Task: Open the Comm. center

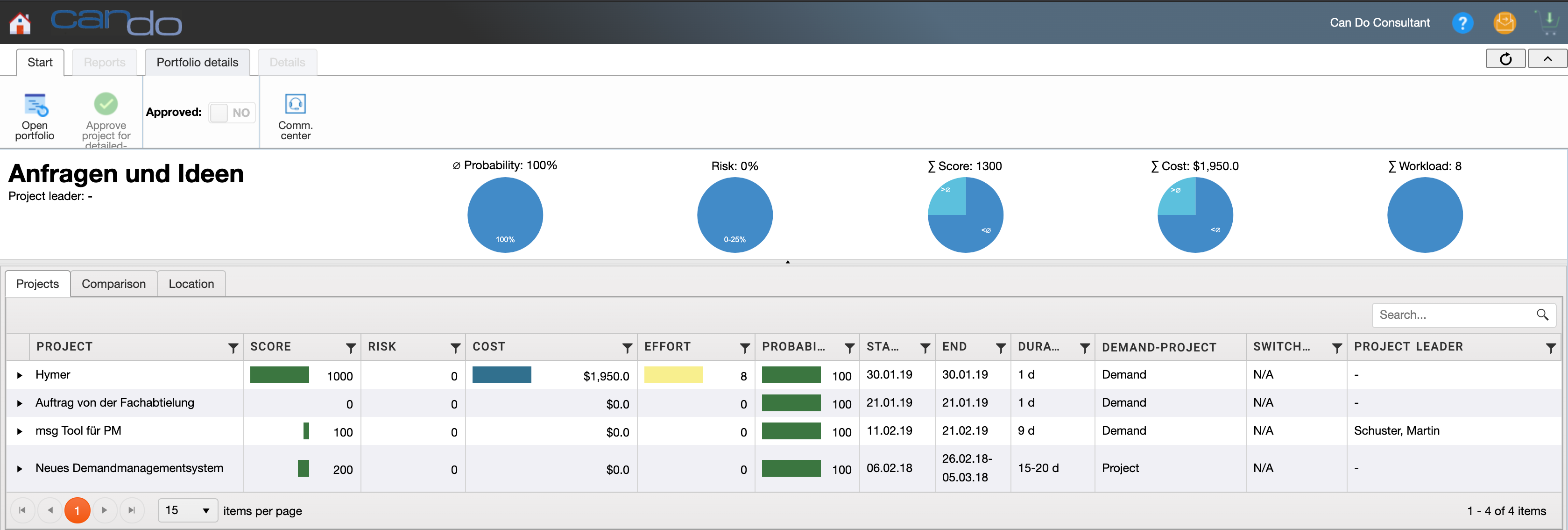Action: pos(295,117)
